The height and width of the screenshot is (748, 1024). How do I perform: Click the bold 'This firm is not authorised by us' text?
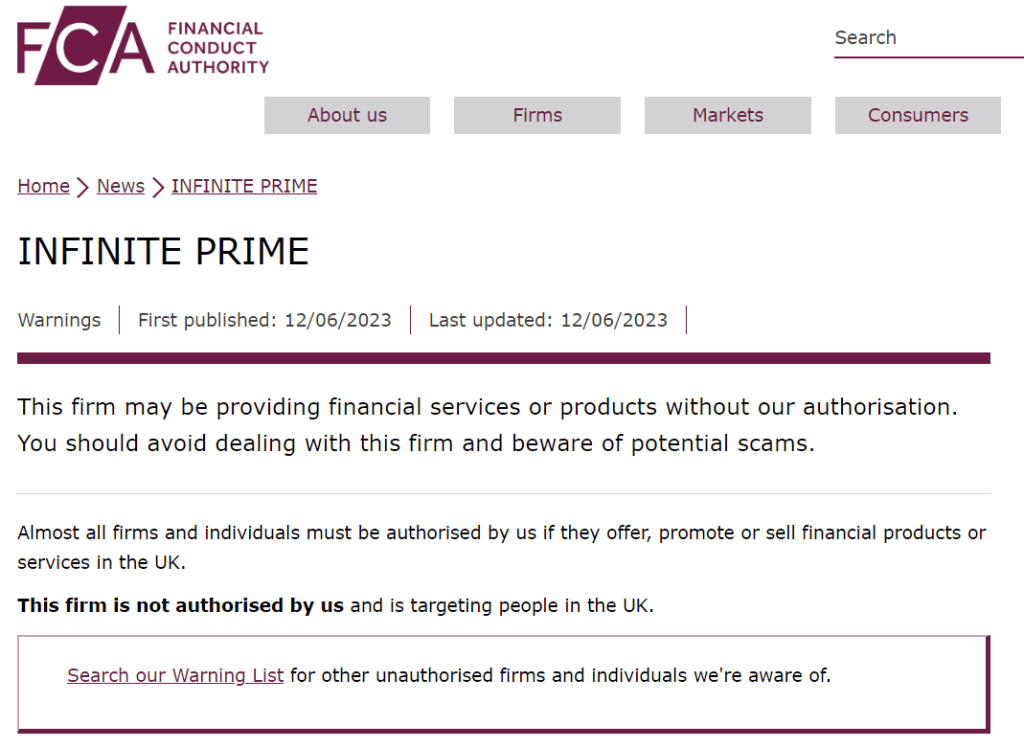coord(180,605)
